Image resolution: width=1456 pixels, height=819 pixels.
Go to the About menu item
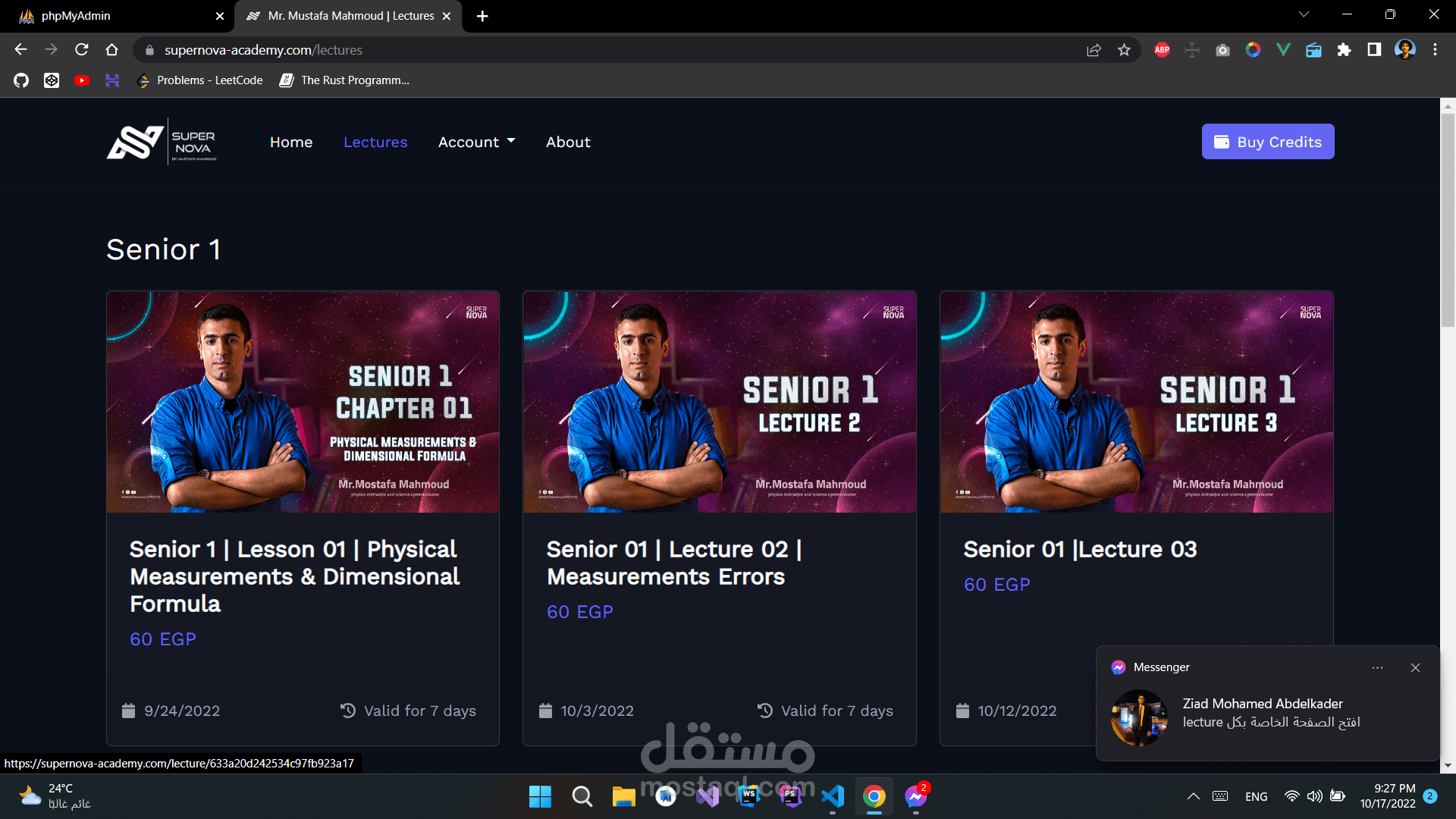pos(568,142)
